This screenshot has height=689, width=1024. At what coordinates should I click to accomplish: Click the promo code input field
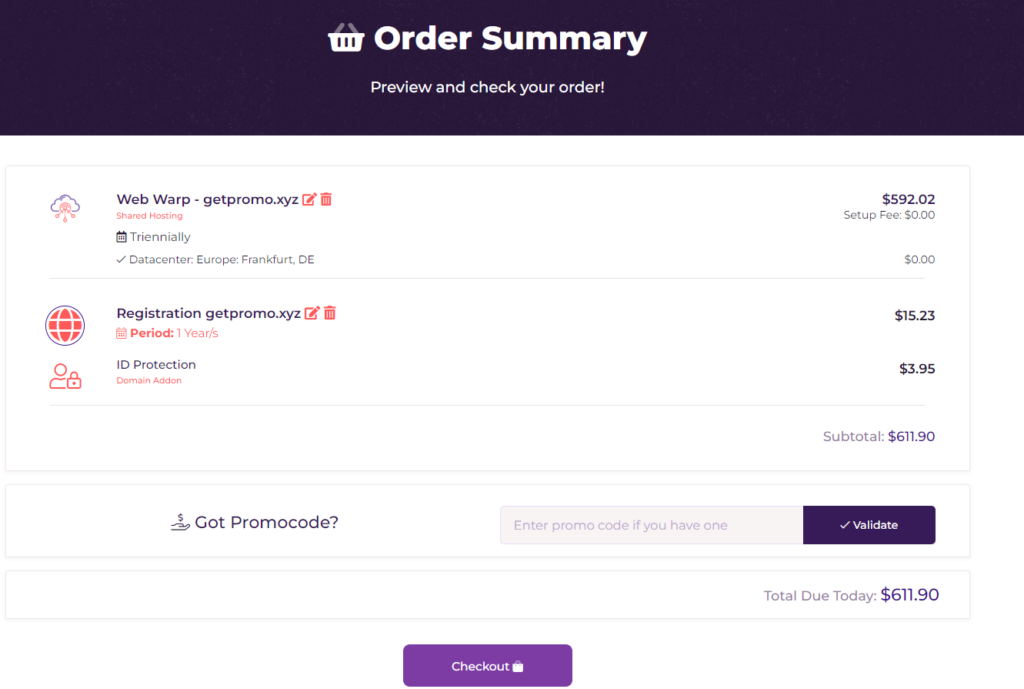pyautogui.click(x=650, y=524)
